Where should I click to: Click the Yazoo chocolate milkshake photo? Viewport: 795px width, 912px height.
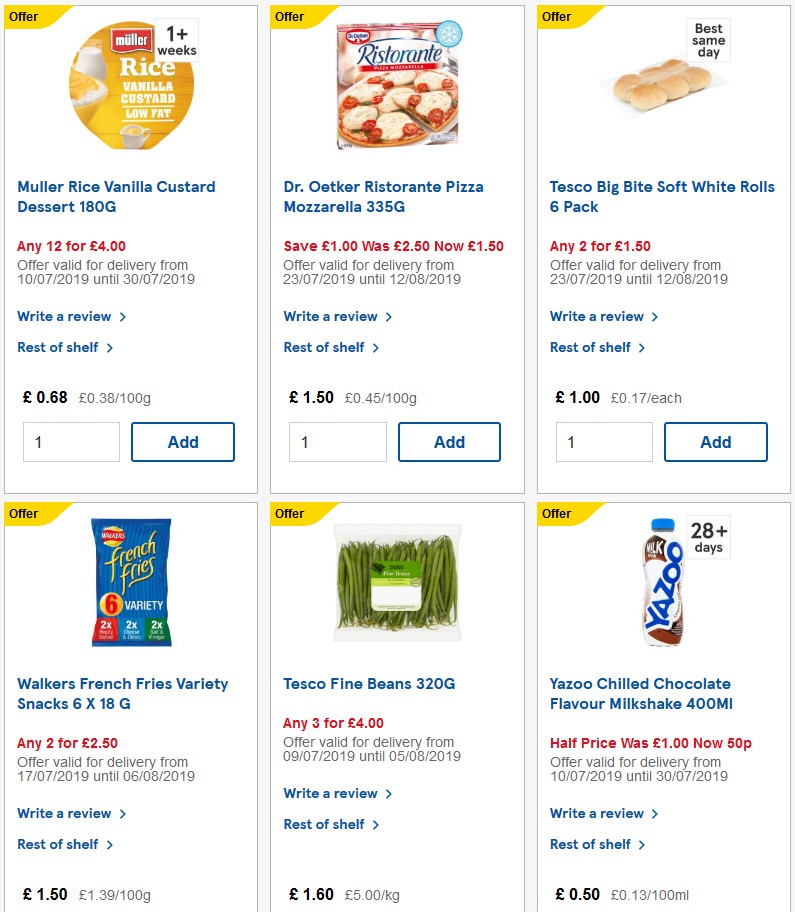(662, 583)
